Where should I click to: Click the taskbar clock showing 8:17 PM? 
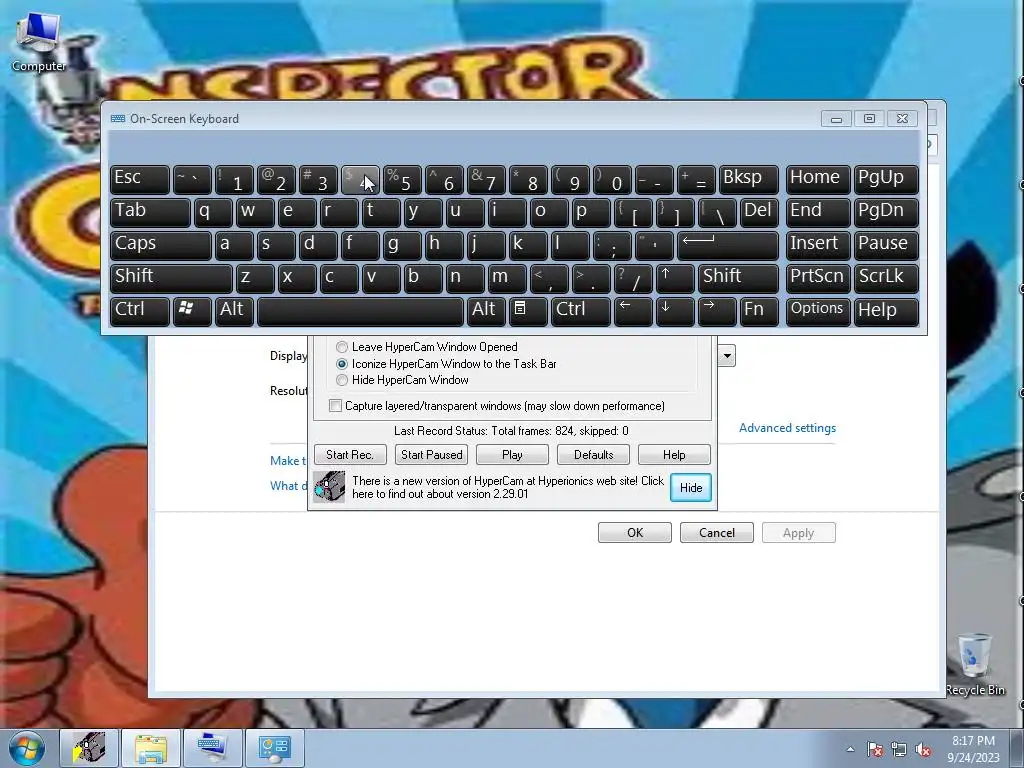click(x=973, y=748)
